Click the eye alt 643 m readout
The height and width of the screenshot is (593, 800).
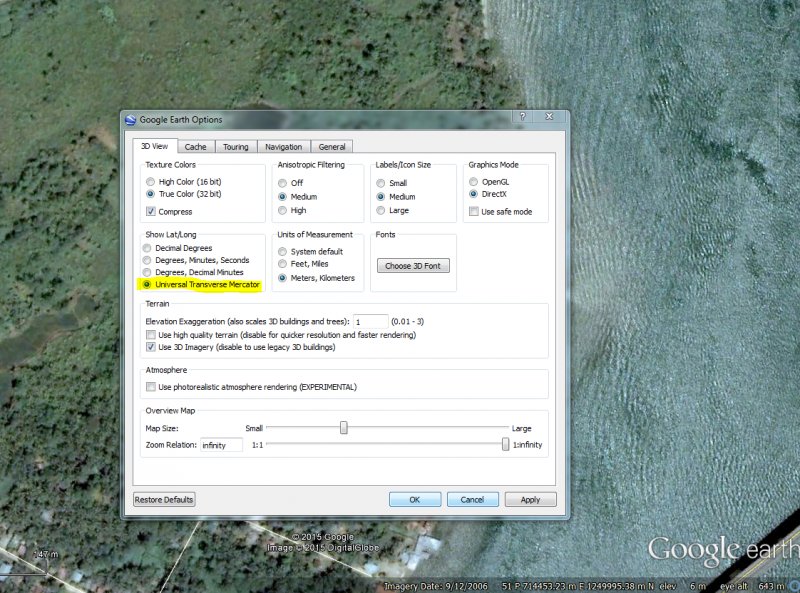pyautogui.click(x=752, y=586)
